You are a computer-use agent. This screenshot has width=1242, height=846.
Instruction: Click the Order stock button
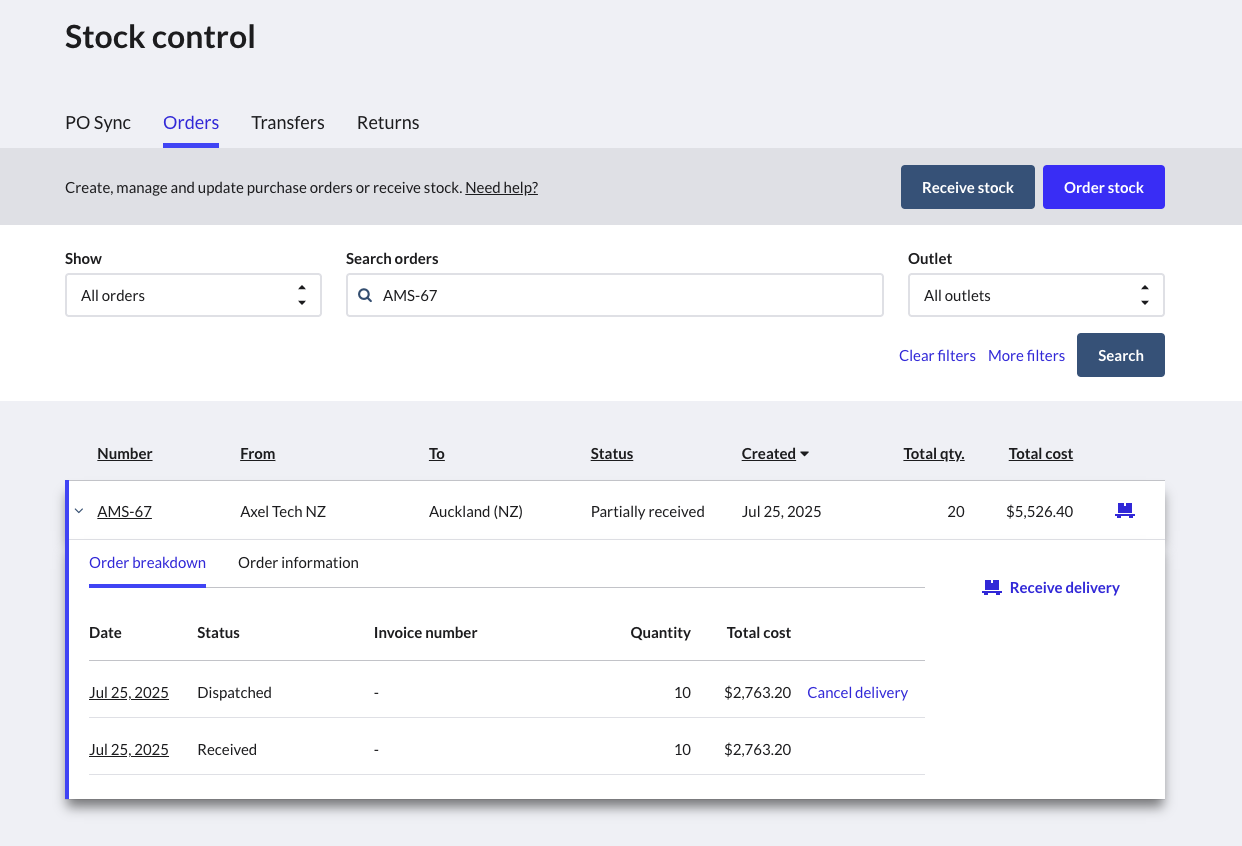tap(1103, 188)
